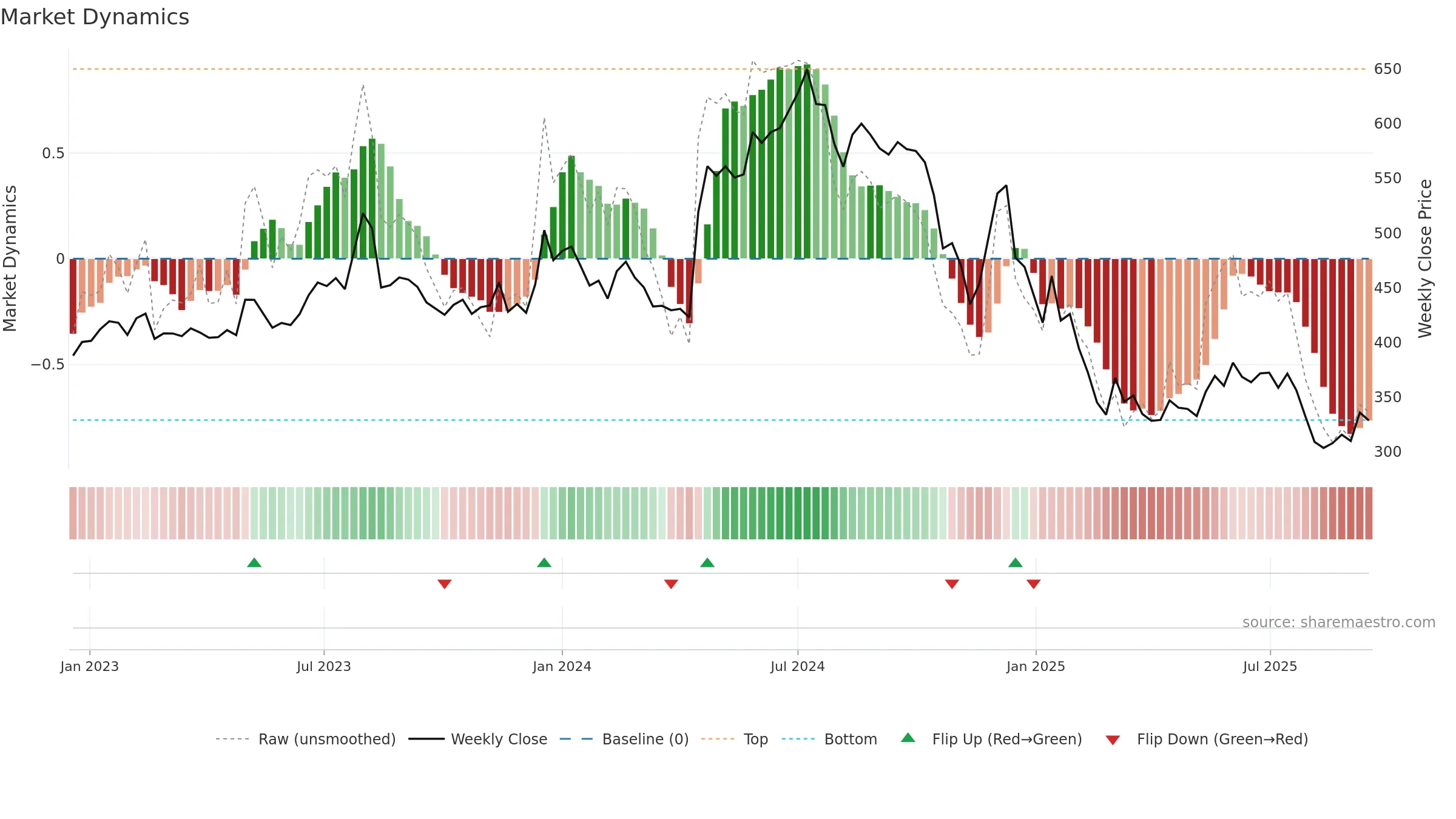Click the green flip-up marker between Jan and Jul 2024
The image size is (1456, 819).
pos(707,562)
